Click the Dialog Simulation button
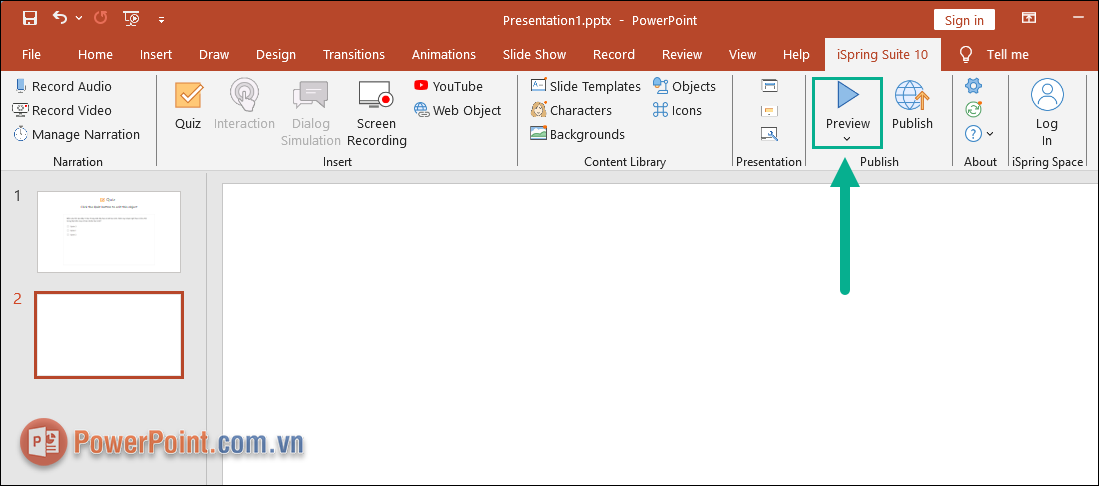 [310, 114]
